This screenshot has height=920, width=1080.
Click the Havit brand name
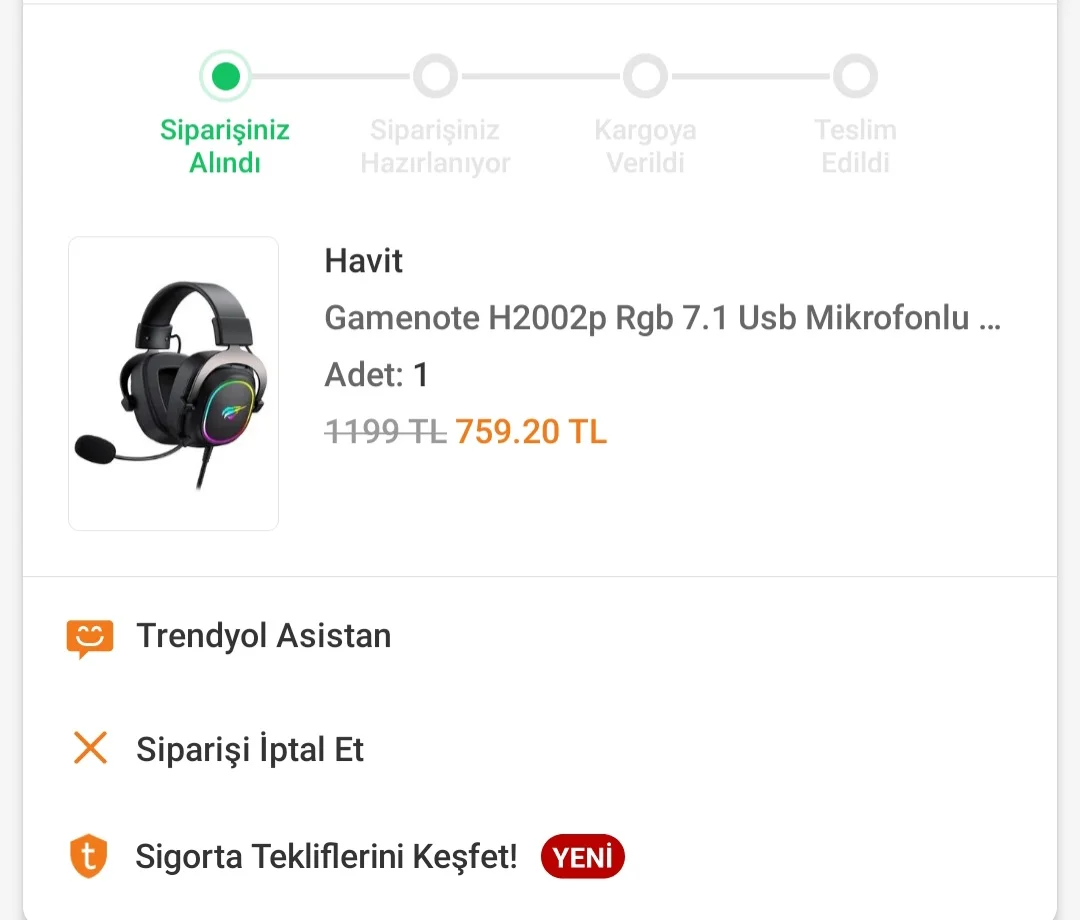click(x=363, y=261)
